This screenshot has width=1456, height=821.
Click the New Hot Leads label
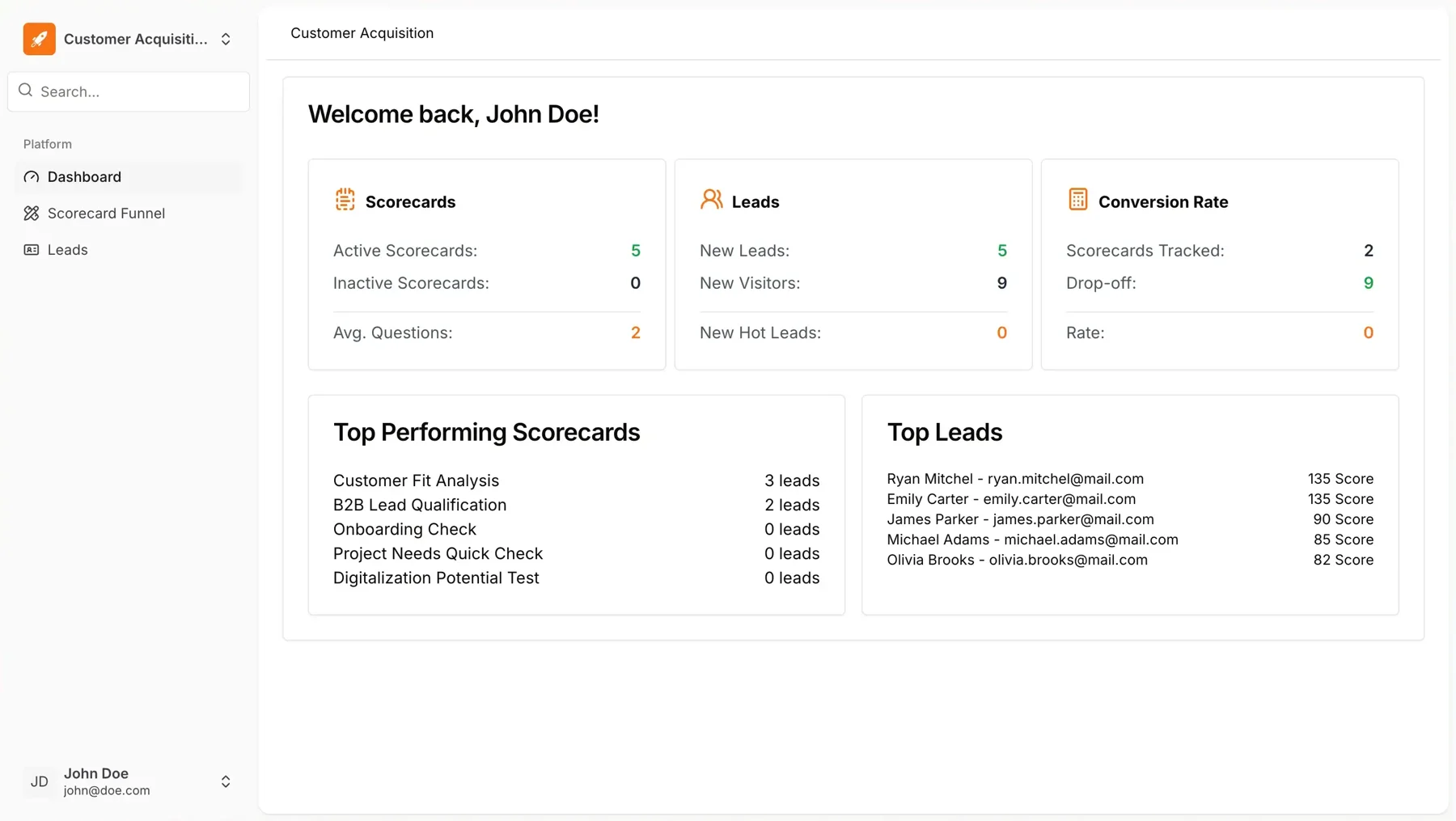coord(760,332)
